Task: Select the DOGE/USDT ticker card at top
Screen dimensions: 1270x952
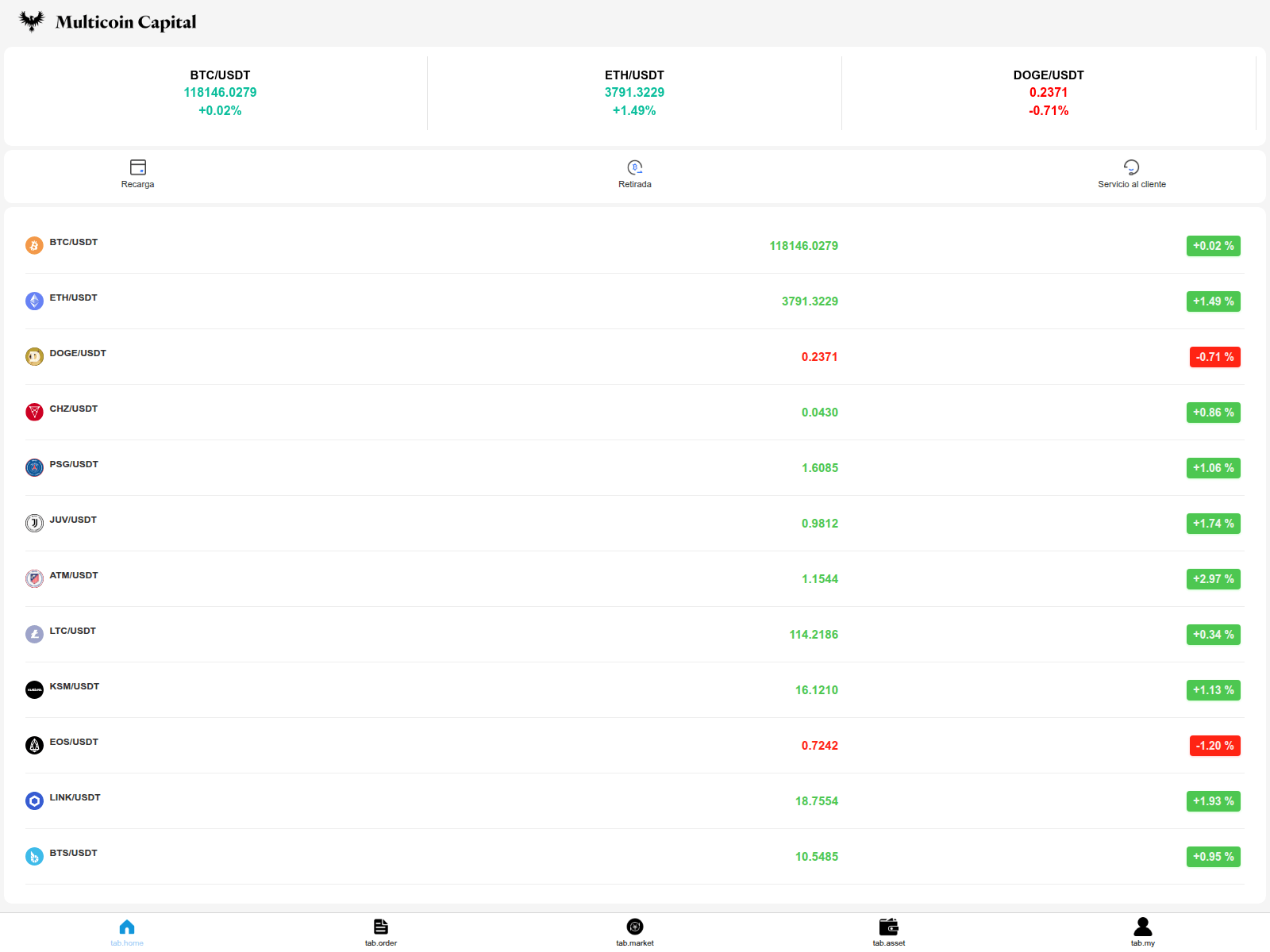Action: point(1049,93)
